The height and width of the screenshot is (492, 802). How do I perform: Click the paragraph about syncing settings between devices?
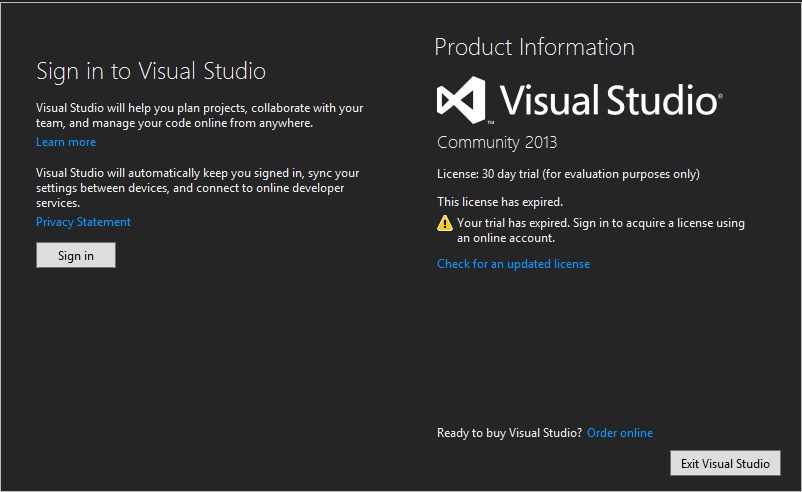click(x=197, y=188)
